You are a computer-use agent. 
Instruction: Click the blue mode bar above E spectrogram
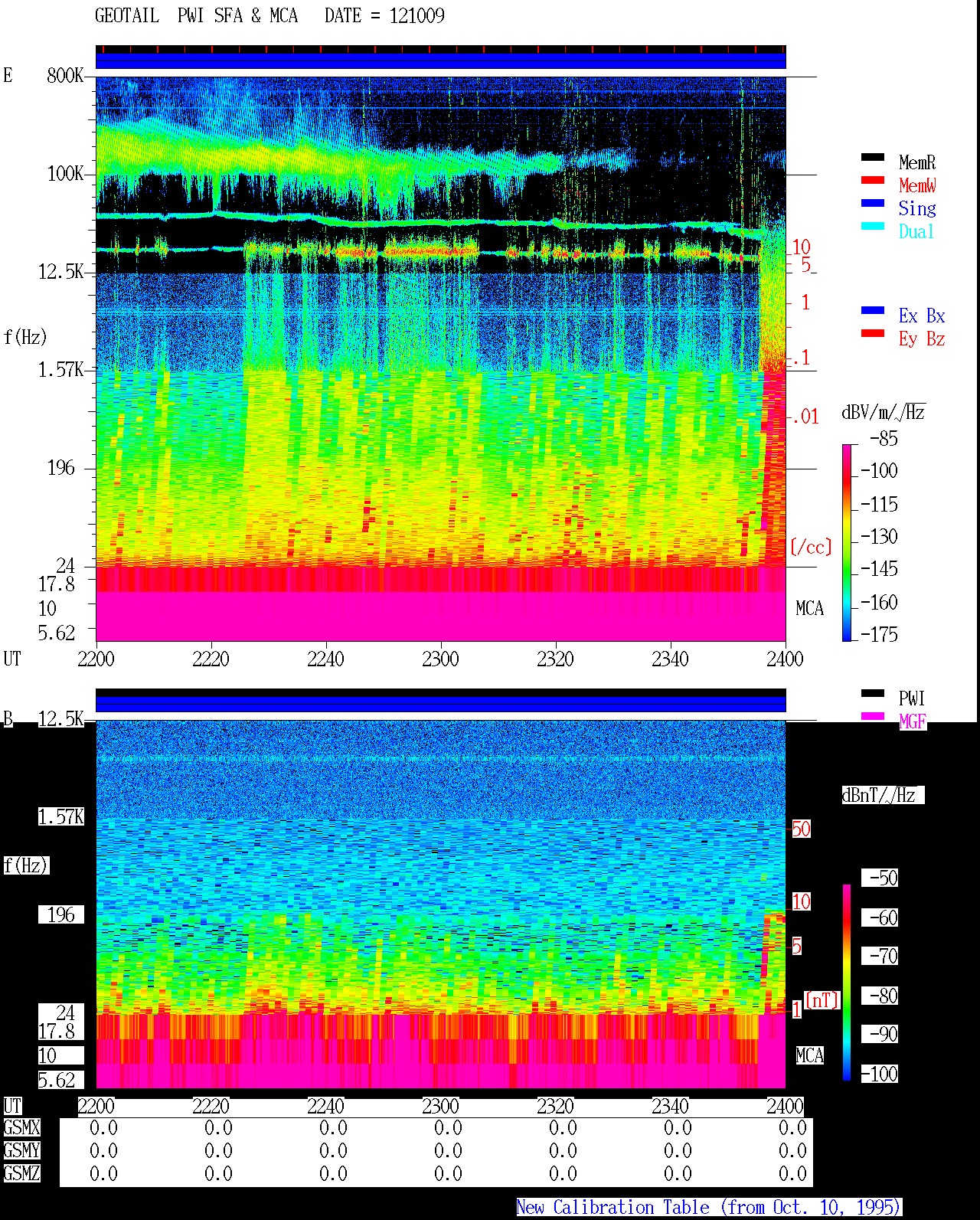coord(441,60)
